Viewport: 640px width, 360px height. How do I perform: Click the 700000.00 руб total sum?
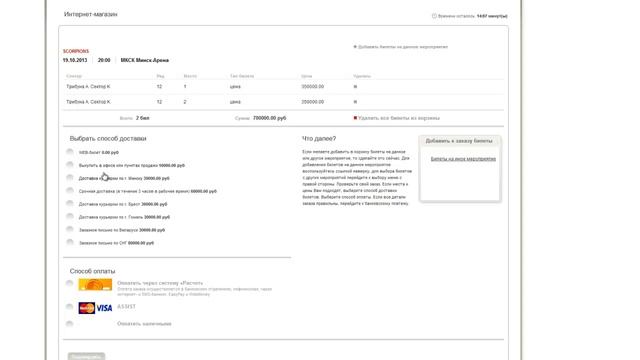[x=269, y=118]
